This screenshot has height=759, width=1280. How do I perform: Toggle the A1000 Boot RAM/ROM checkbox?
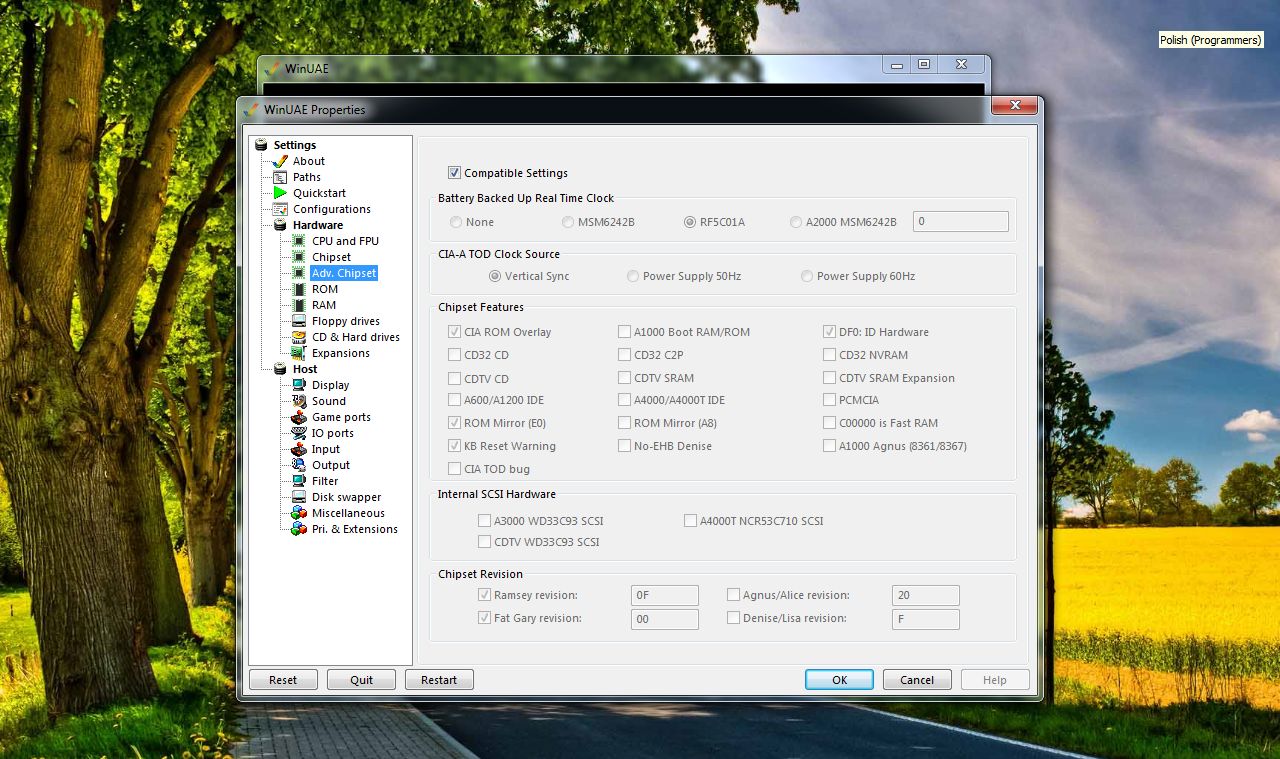click(x=625, y=332)
